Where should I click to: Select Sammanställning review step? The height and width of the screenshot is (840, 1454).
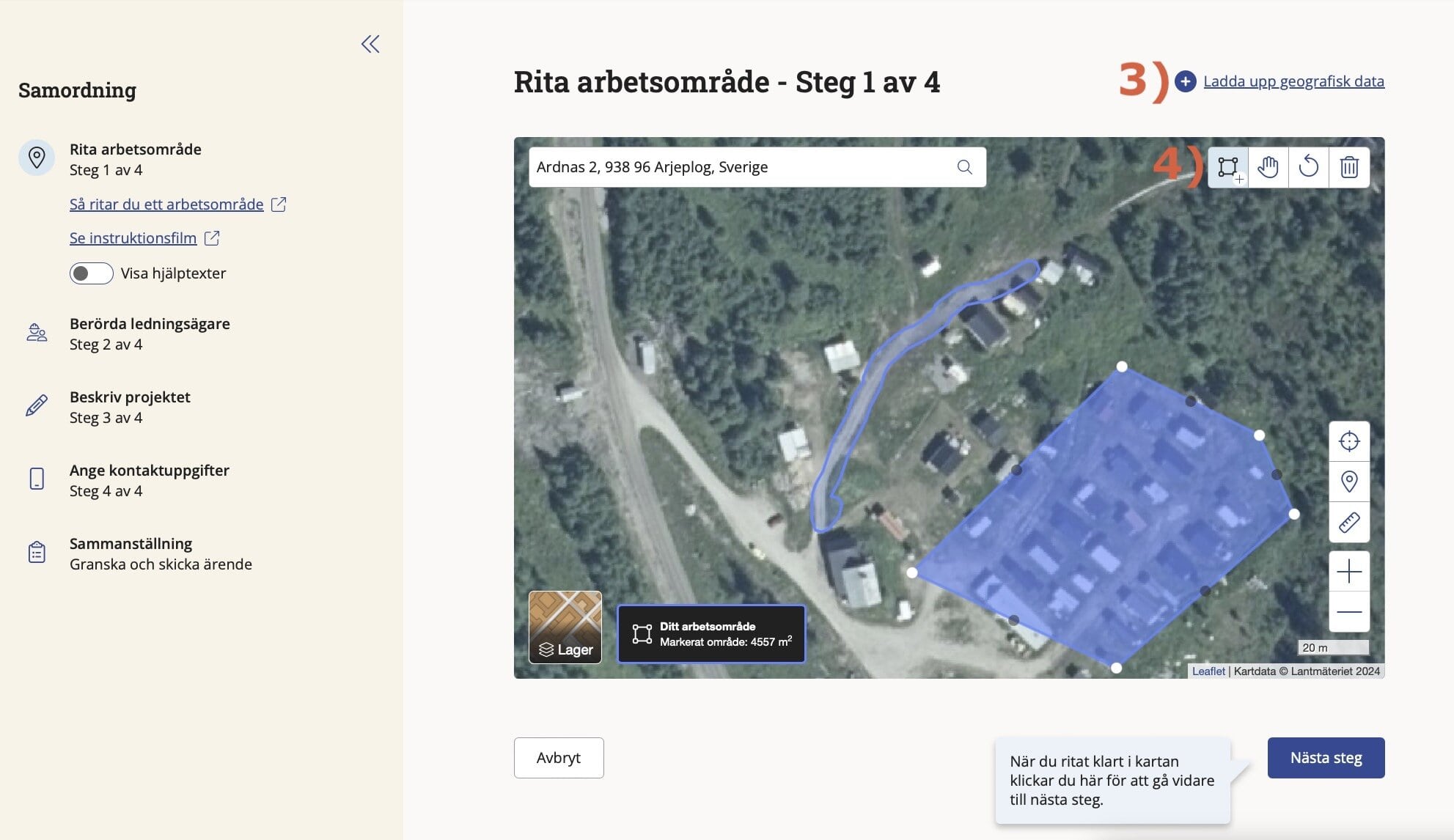160,553
